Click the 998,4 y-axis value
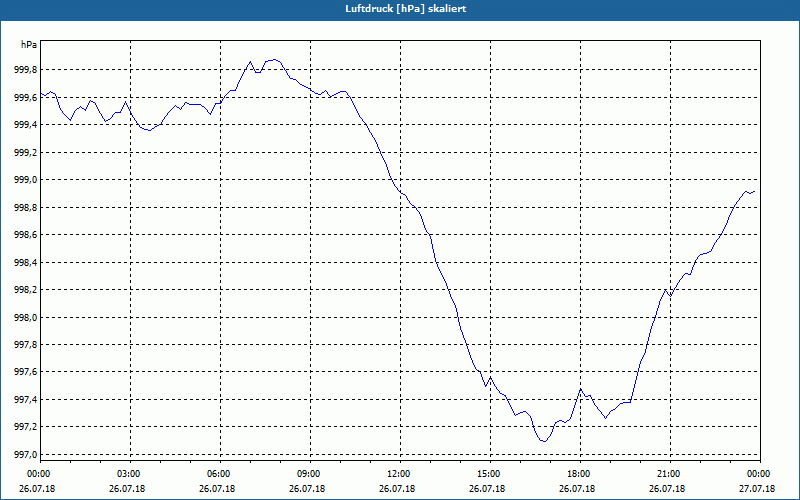 click(26, 263)
